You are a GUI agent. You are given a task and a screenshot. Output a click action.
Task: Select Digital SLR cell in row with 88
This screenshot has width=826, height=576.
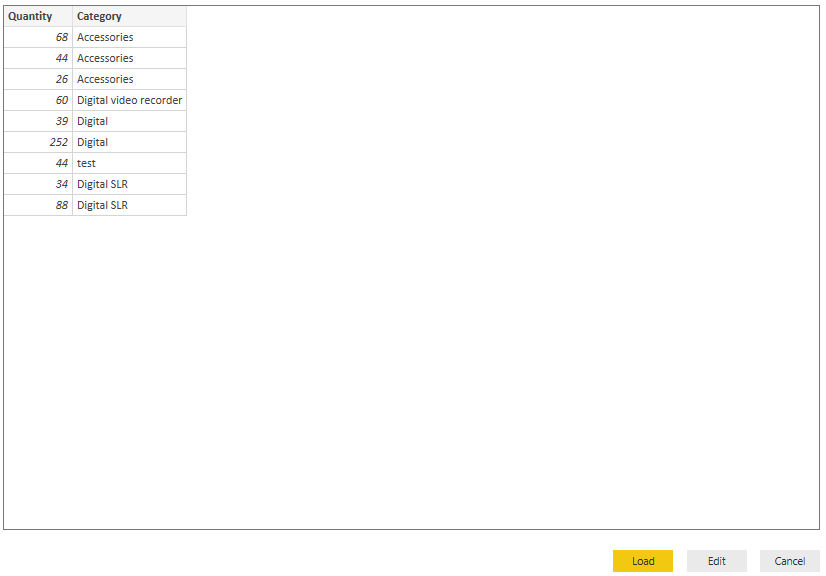pyautogui.click(x=130, y=205)
